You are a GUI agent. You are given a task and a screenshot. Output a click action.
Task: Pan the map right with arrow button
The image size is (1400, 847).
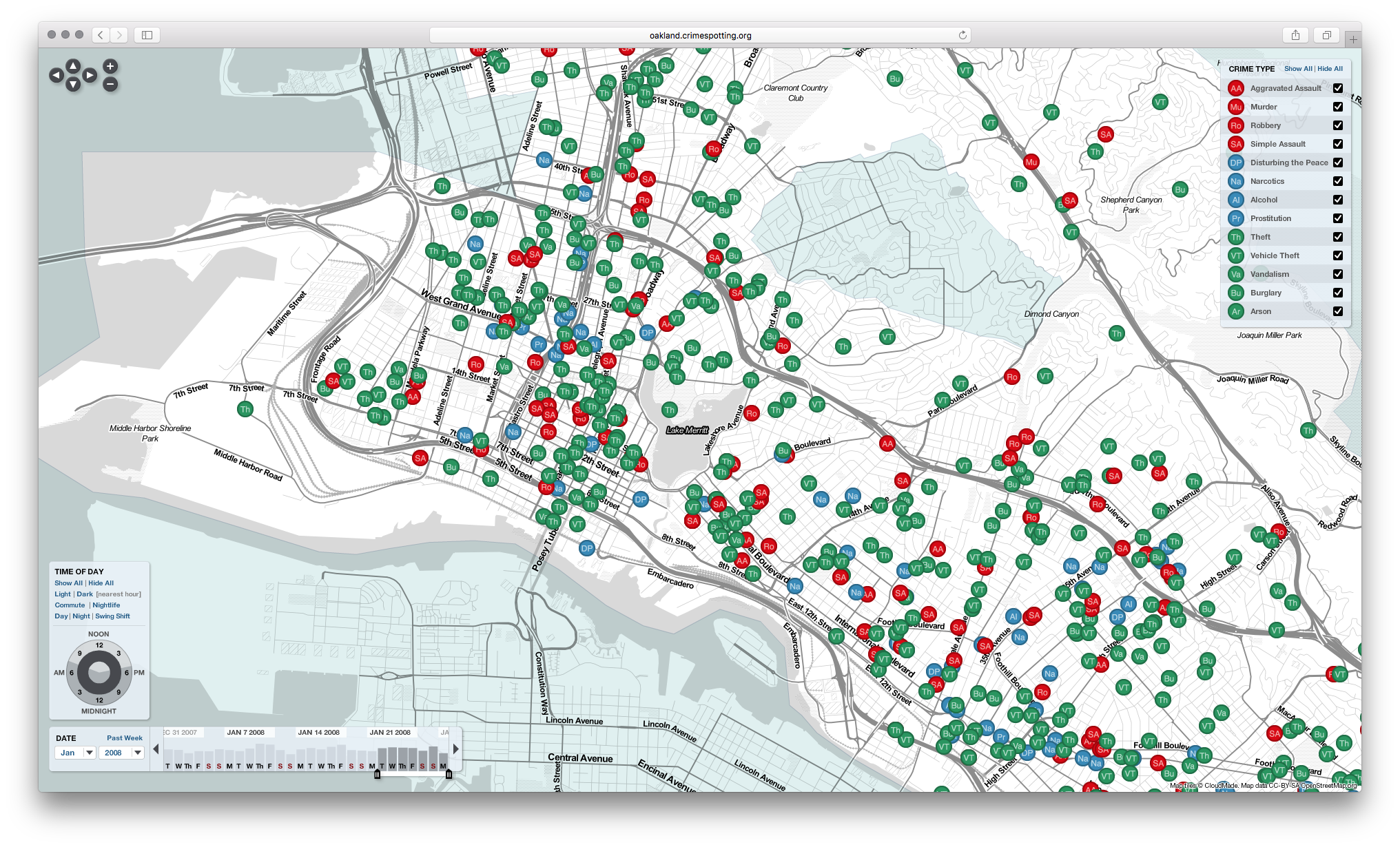[90, 75]
